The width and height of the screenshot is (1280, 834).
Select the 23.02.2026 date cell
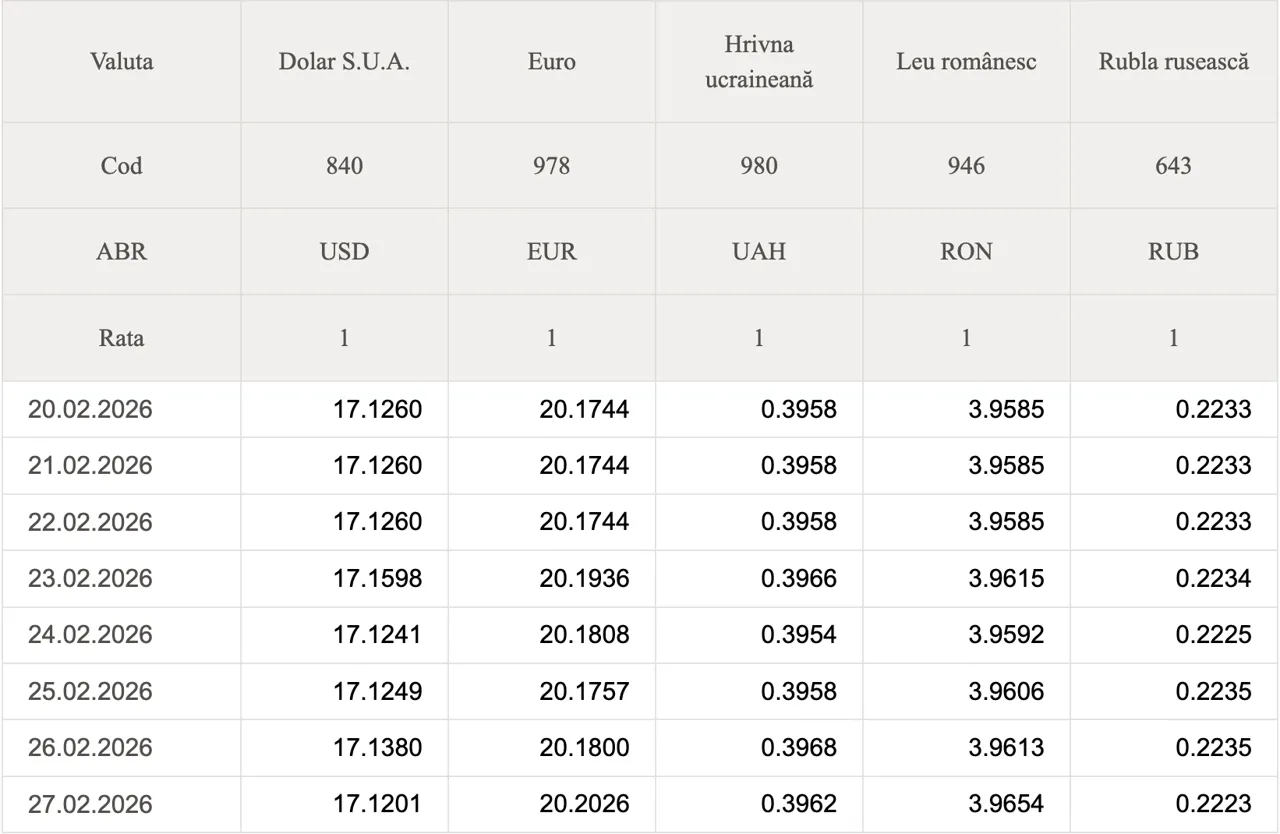[90, 579]
